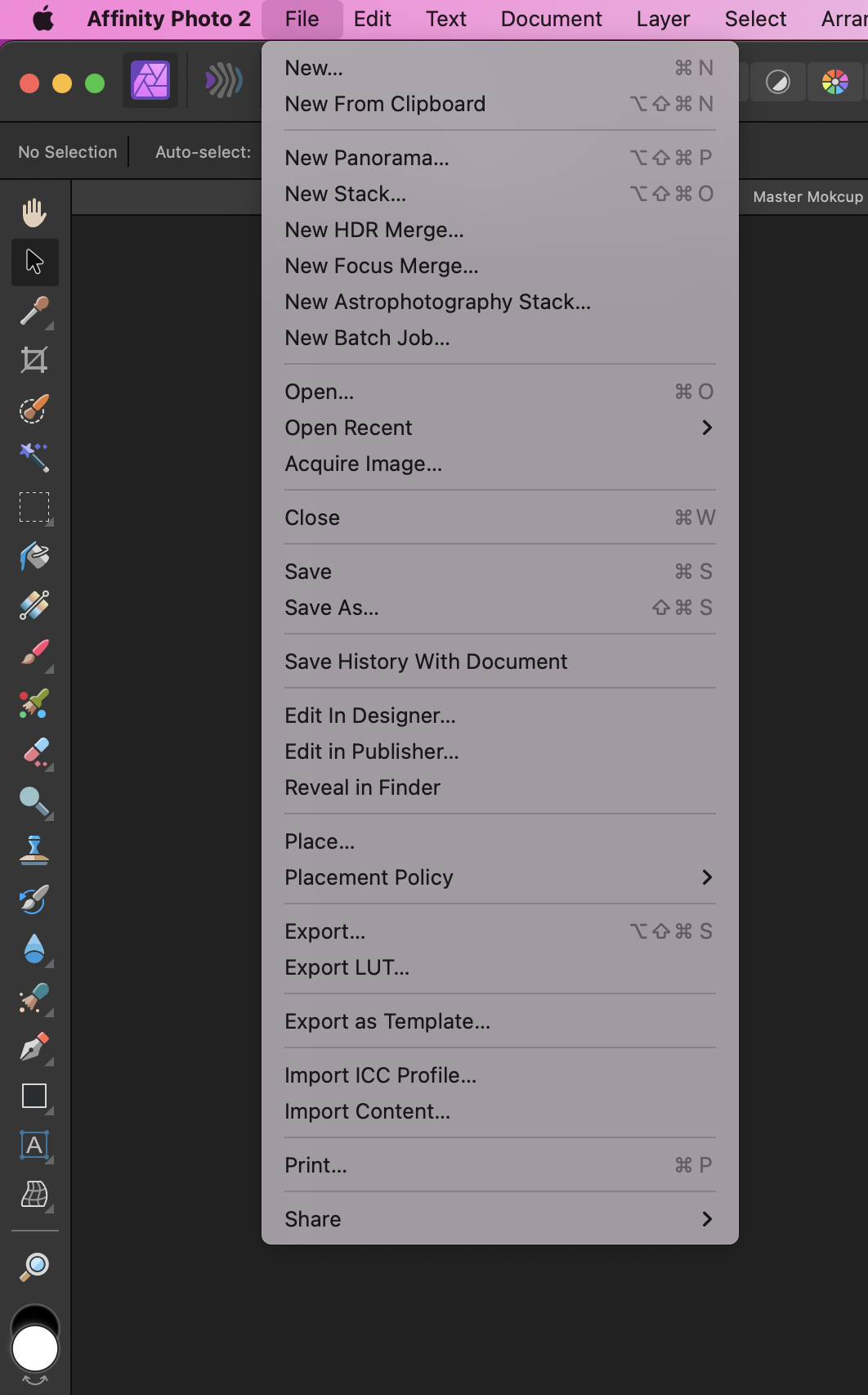This screenshot has height=1395, width=868.
Task: Select the Flood Fill bucket tool
Action: click(x=34, y=556)
